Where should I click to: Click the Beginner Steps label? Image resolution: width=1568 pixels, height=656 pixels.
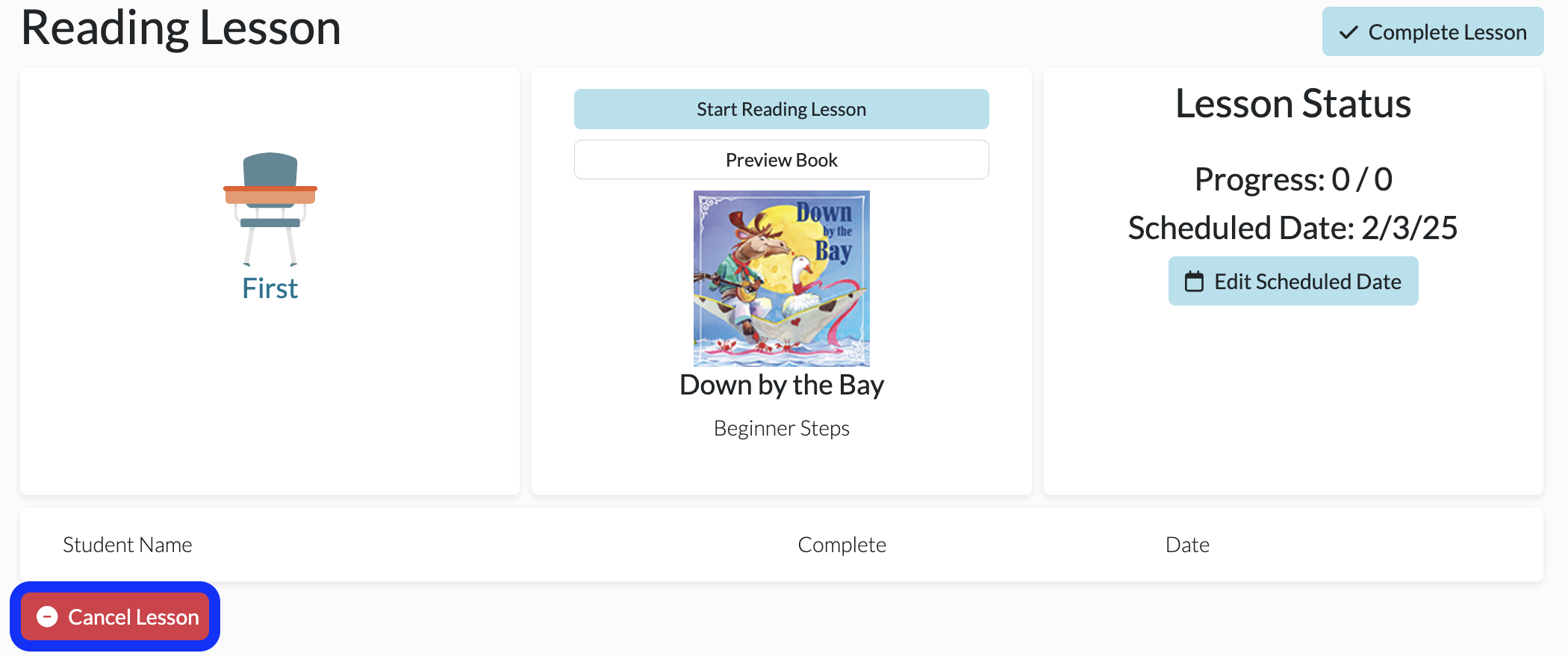(782, 428)
